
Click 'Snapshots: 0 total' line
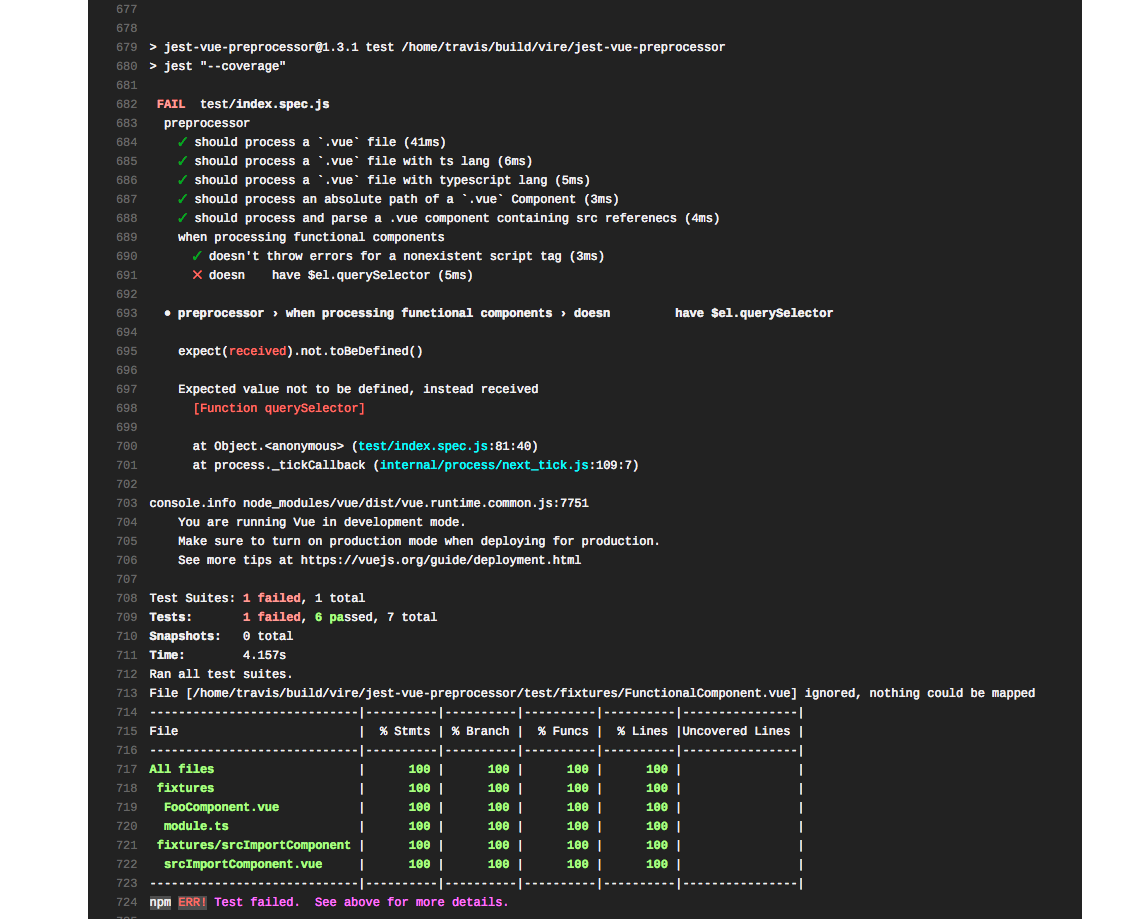[221, 636]
